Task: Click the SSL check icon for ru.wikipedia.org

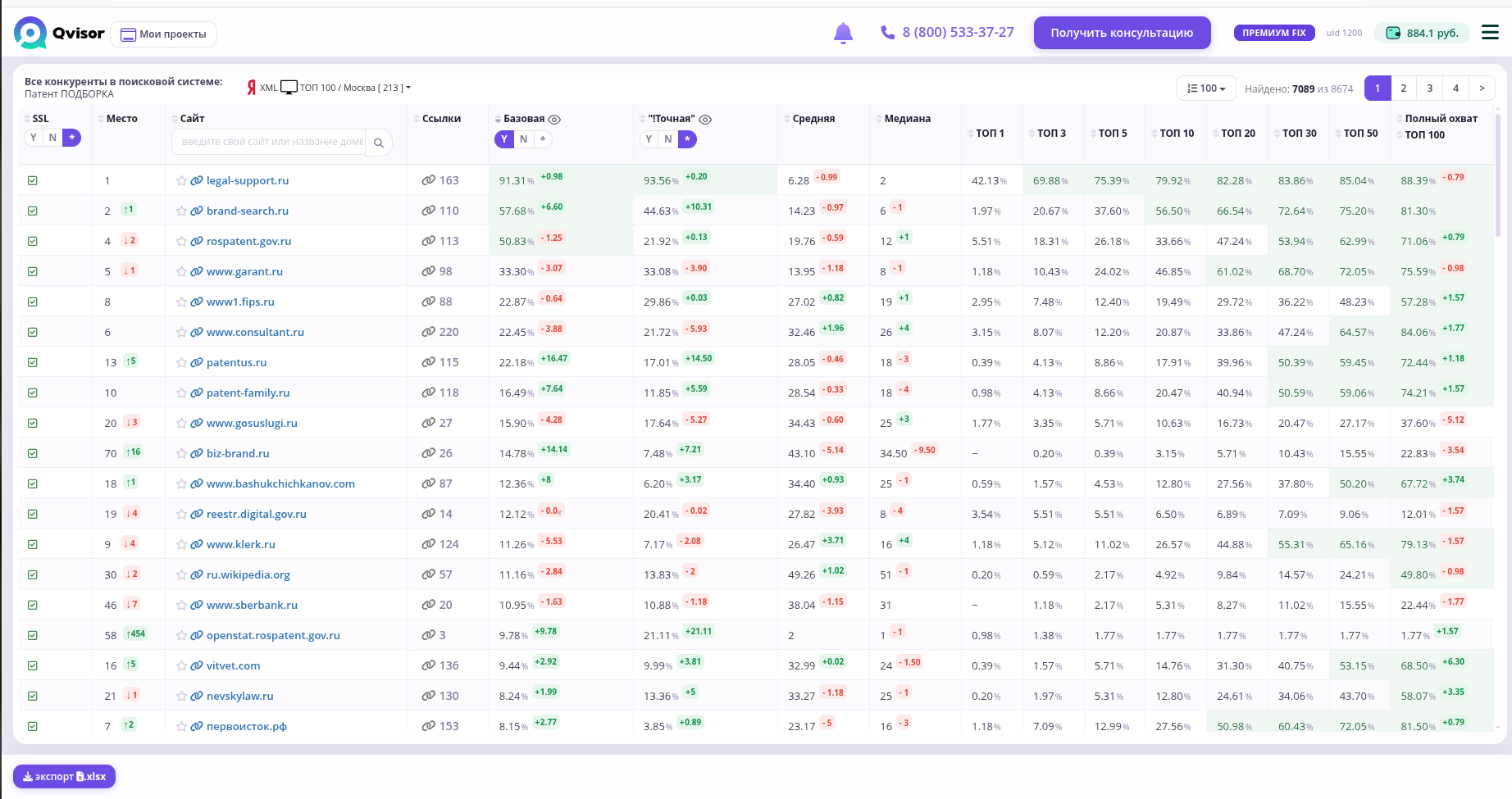Action: (33, 575)
